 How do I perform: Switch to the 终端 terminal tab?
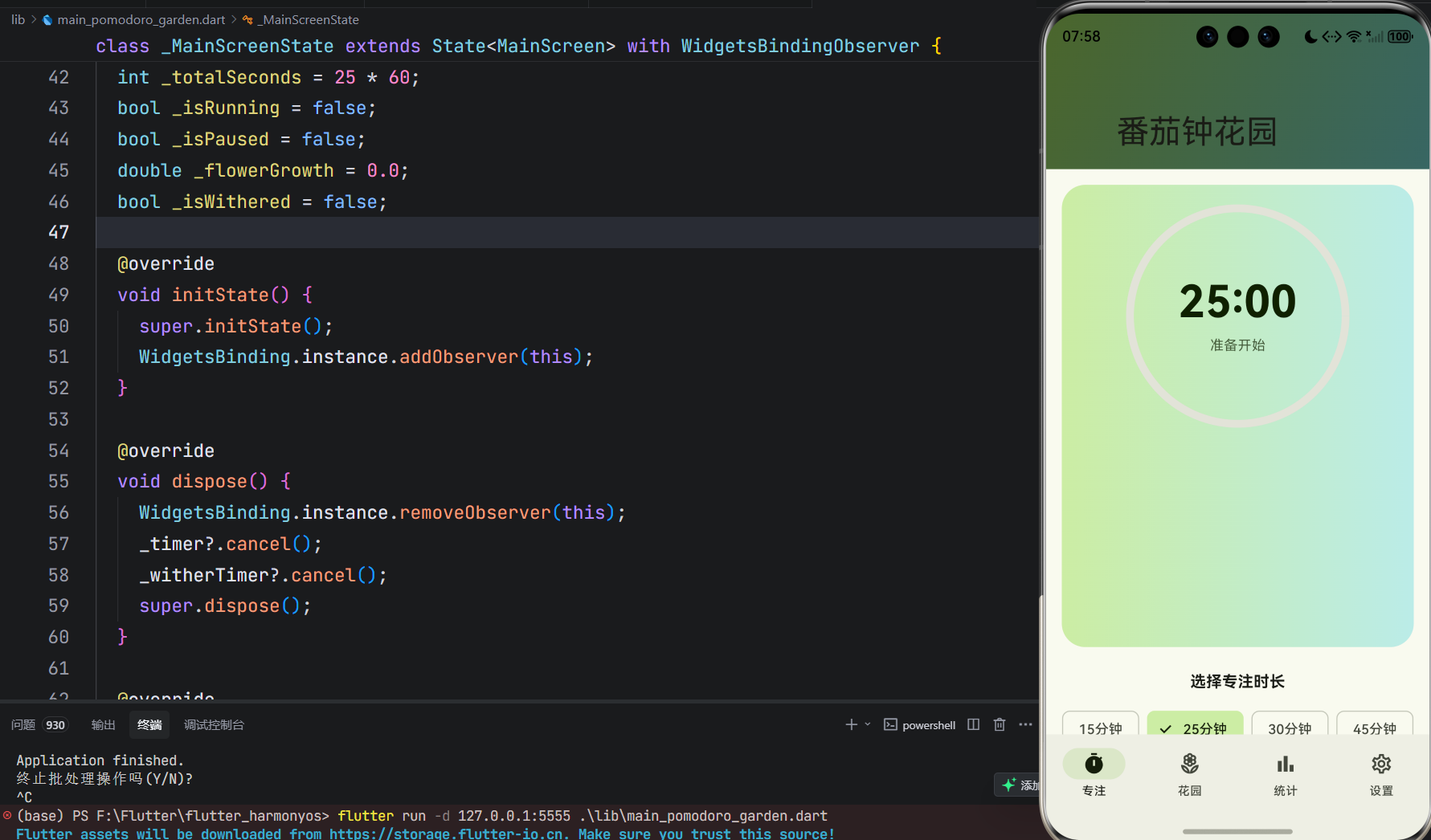pos(149,724)
